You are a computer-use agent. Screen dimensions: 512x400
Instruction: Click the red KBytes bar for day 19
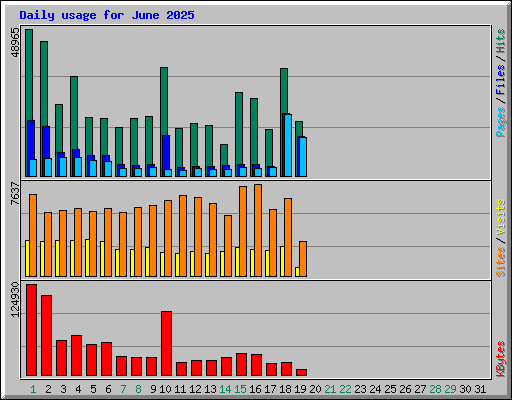point(302,372)
